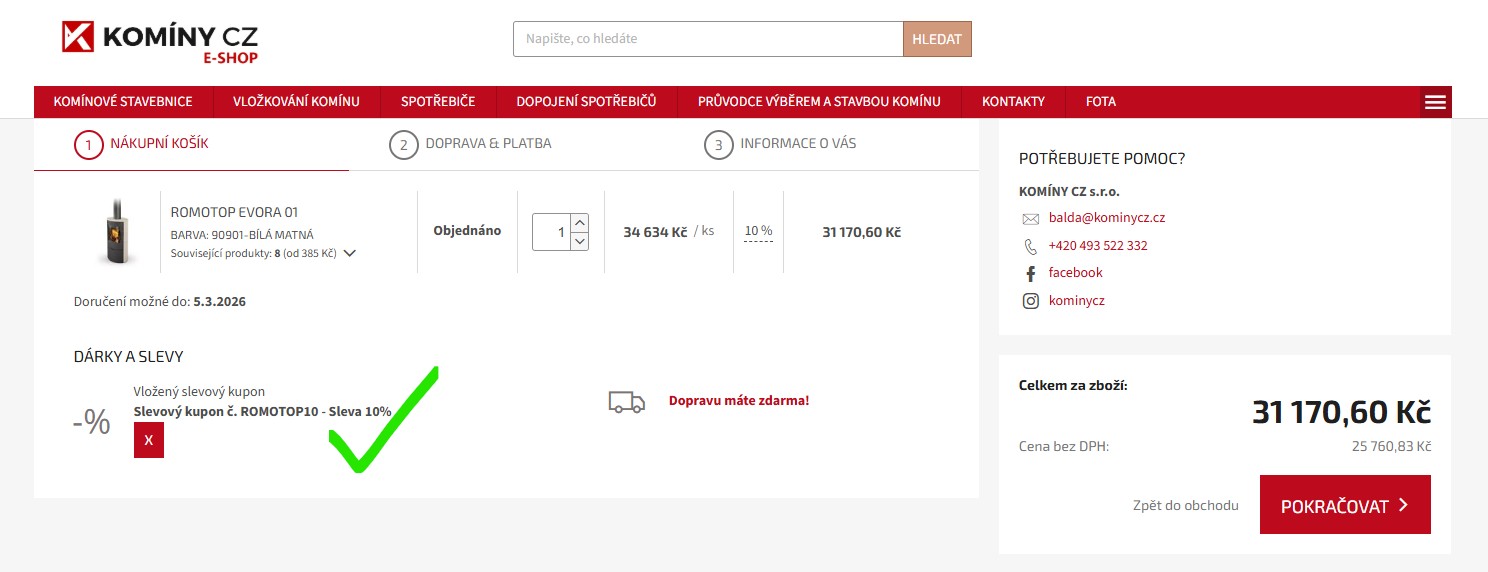The height and width of the screenshot is (572, 1488).
Task: Click the email envelope icon
Action: pyautogui.click(x=1030, y=218)
